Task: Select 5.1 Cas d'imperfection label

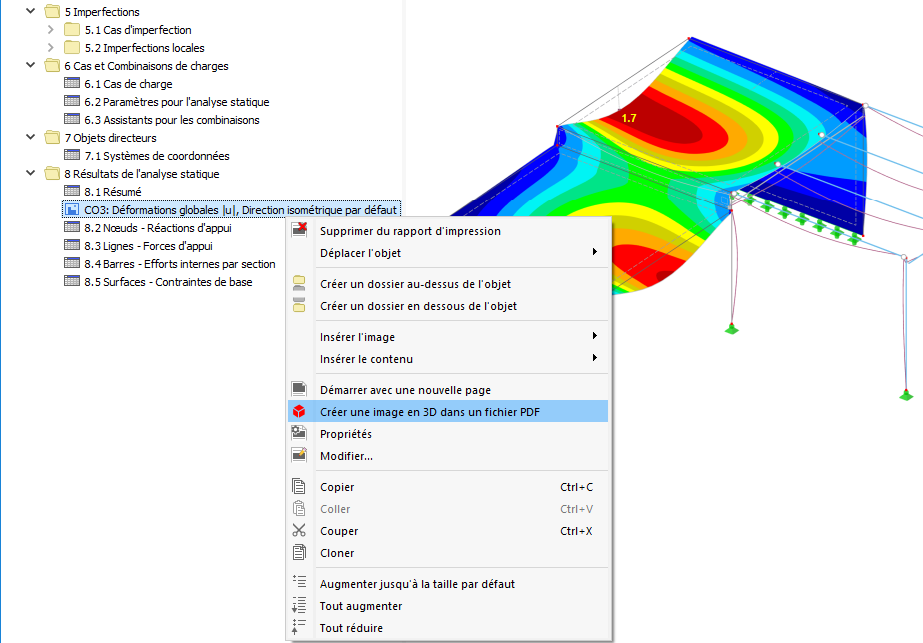Action: (x=138, y=29)
